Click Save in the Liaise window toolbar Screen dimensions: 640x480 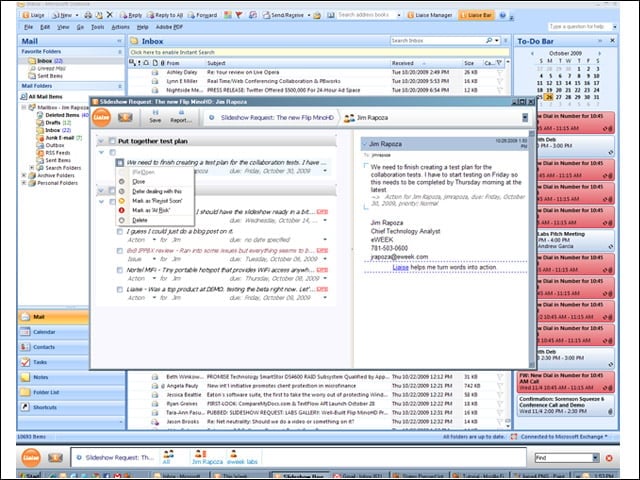coord(155,117)
